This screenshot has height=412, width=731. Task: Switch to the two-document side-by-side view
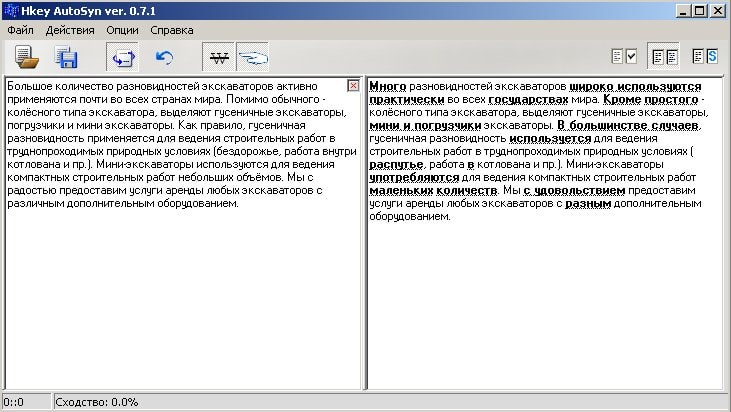tap(664, 58)
